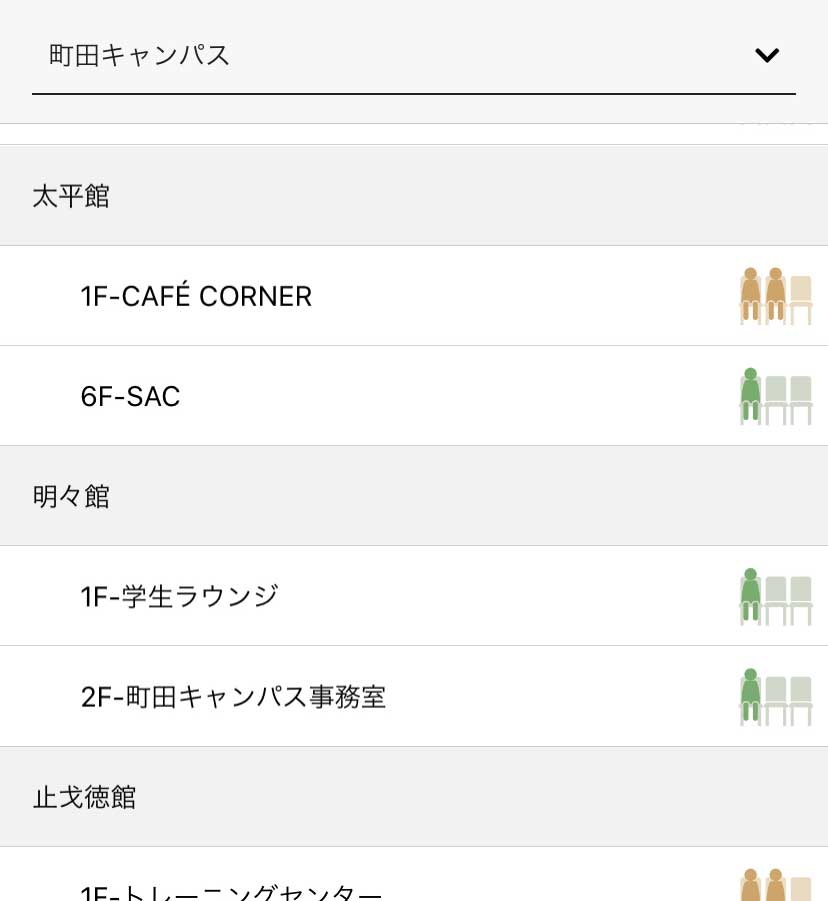Tap the green congestion icon for 6F-SAC
Viewport: 828px width, 901px height.
coord(776,396)
